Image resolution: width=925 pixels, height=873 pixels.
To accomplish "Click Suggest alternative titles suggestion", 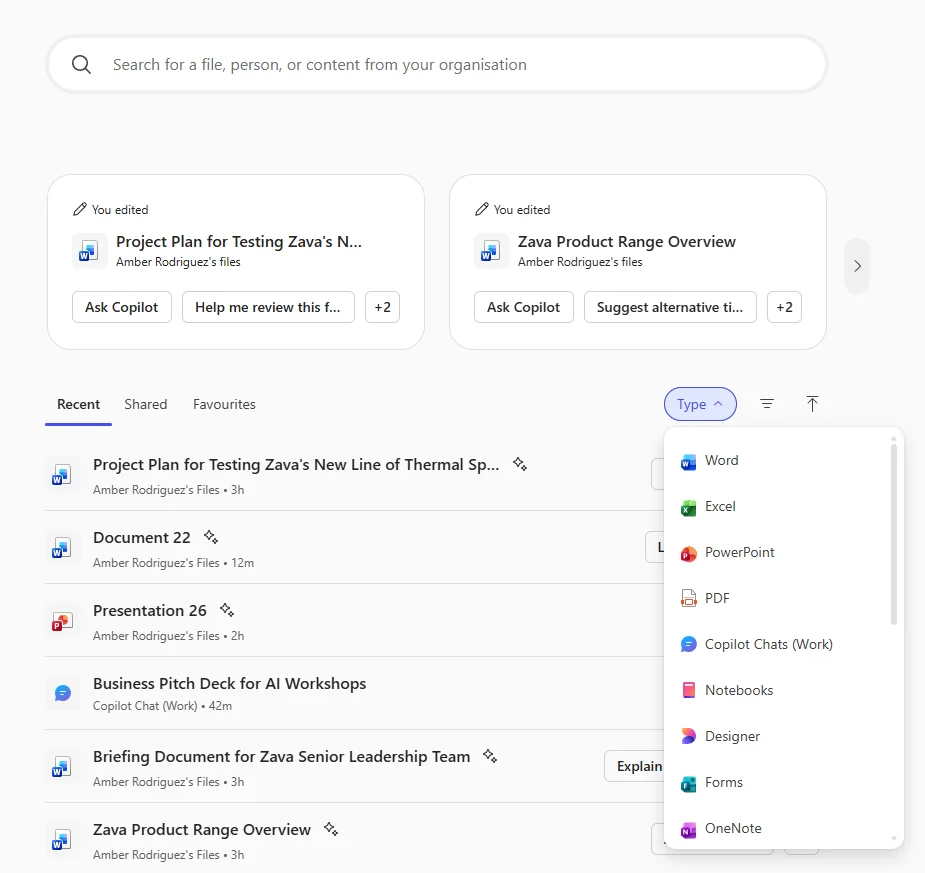I will pos(670,307).
